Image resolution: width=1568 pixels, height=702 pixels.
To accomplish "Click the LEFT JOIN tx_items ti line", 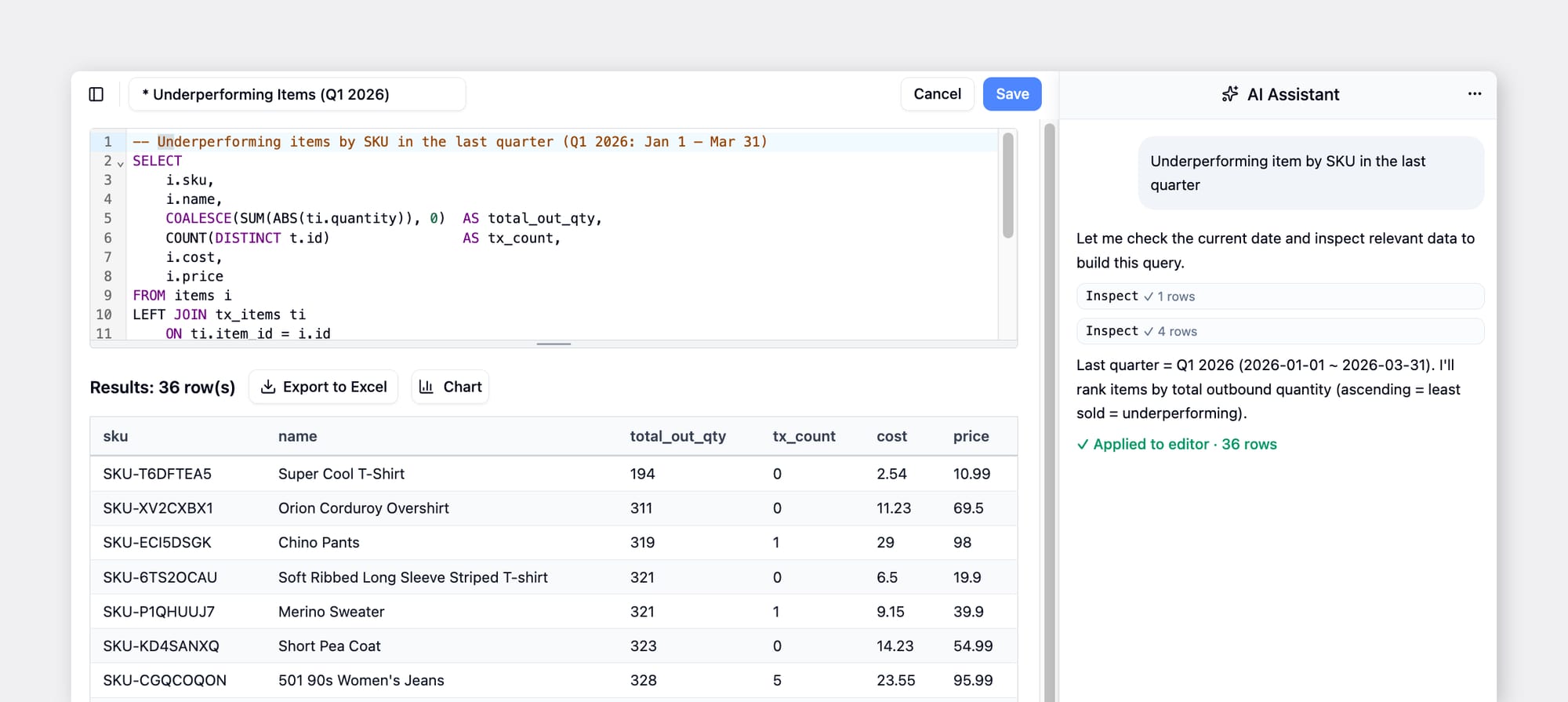I will [x=219, y=314].
